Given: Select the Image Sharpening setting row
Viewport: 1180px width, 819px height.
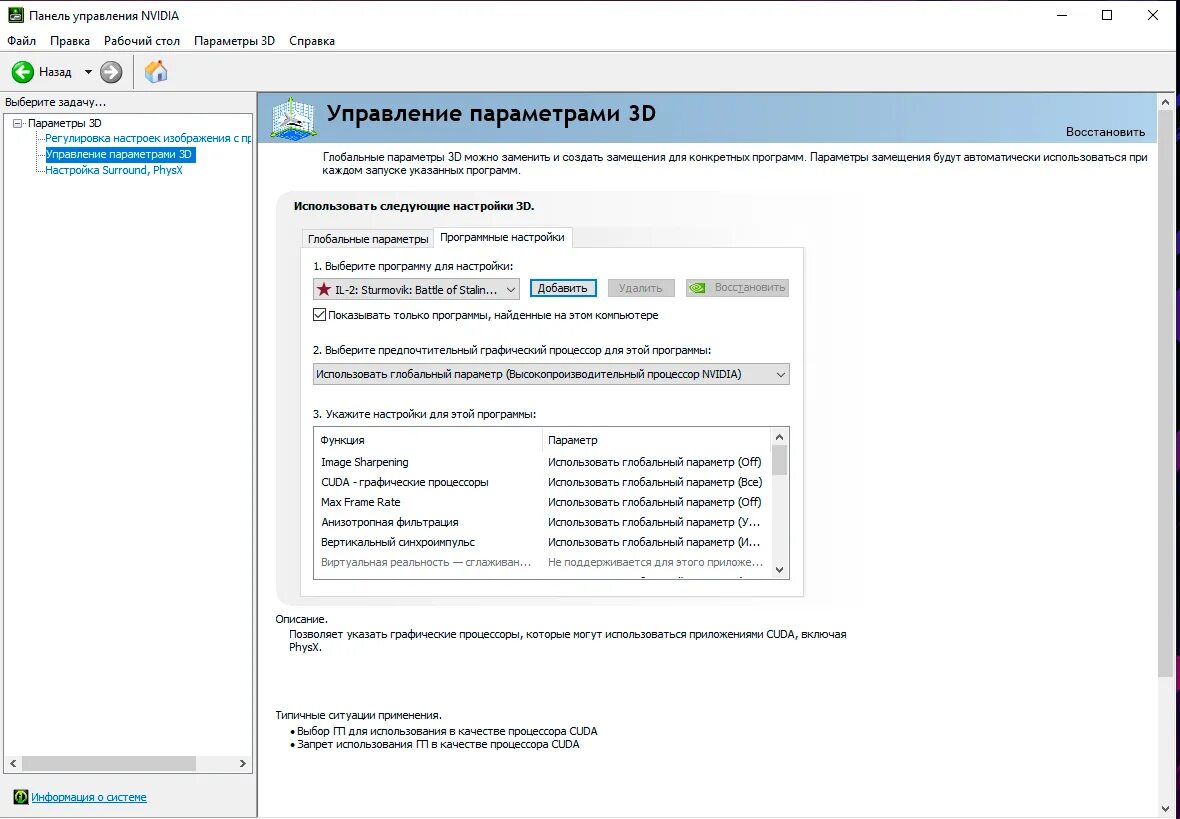Looking at the screenshot, I should click(x=542, y=462).
